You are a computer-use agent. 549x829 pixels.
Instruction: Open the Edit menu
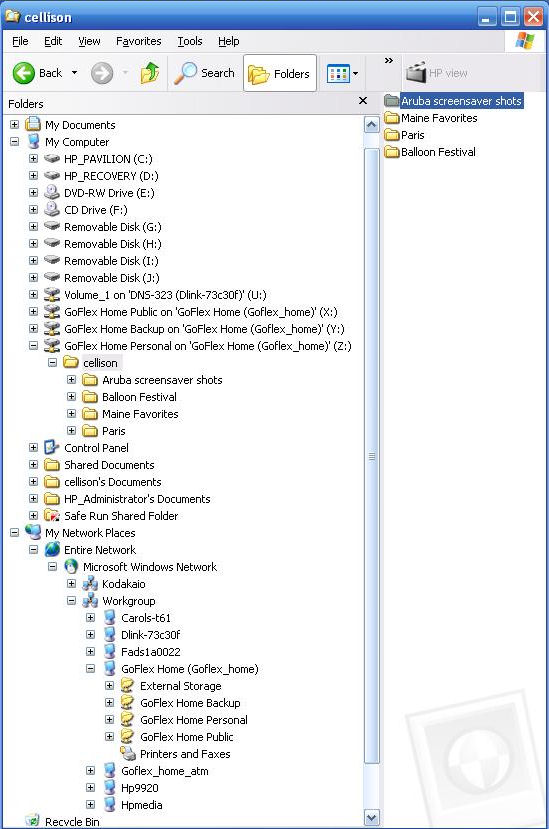pyautogui.click(x=53, y=41)
